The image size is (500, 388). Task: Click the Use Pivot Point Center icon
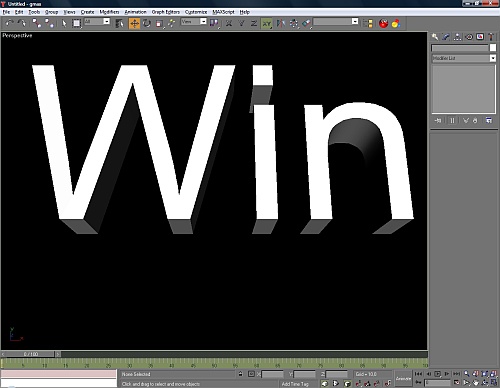[214, 23]
